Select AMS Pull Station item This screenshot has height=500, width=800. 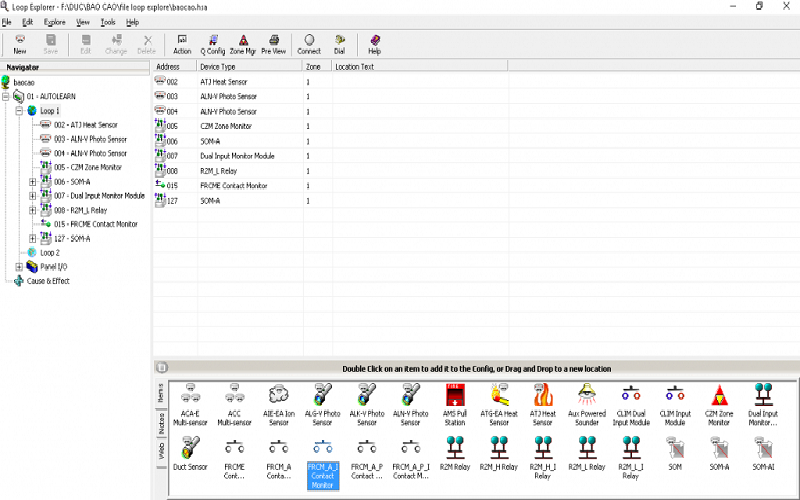pyautogui.click(x=455, y=405)
